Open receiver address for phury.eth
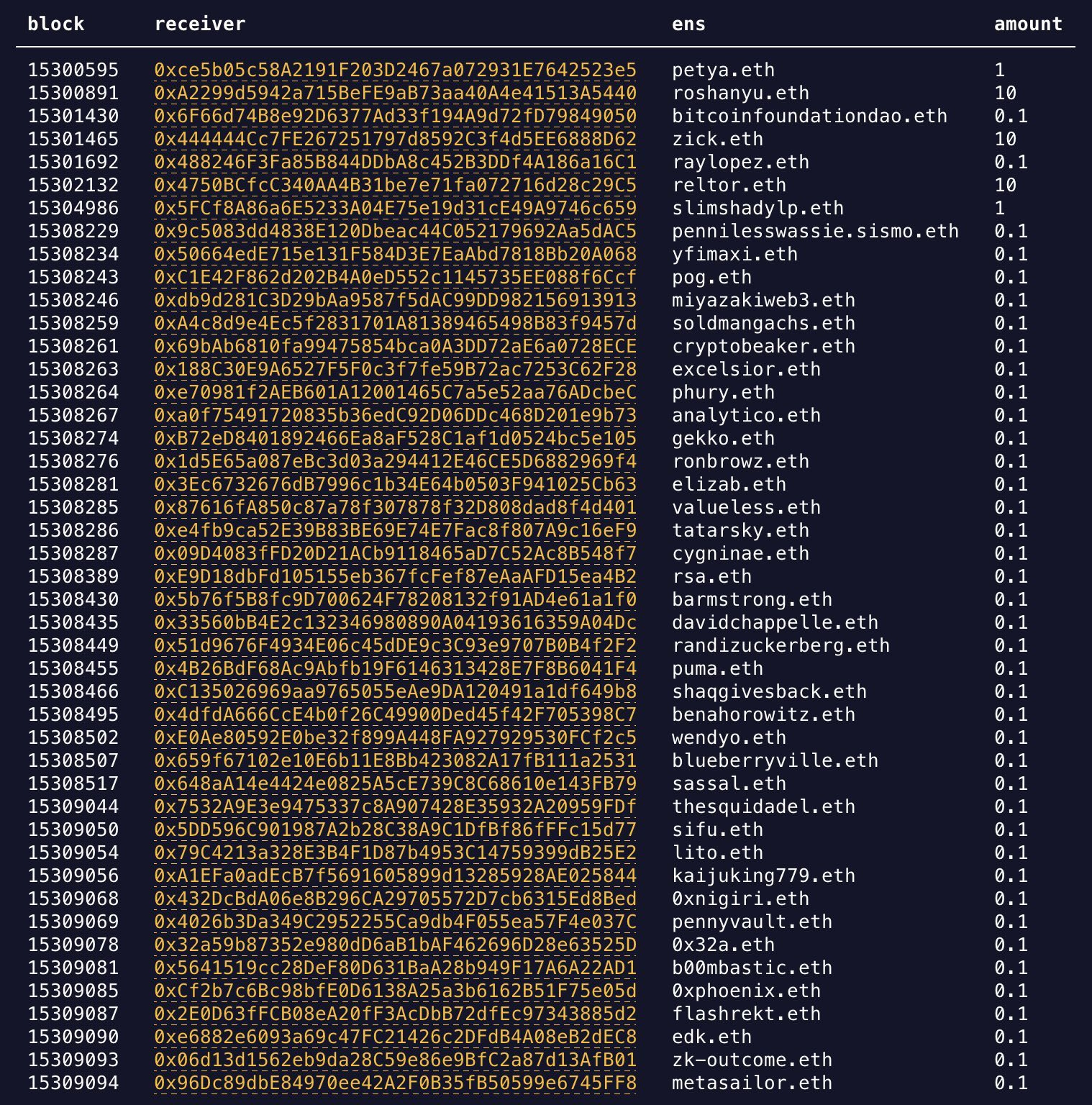The image size is (1092, 1105). (396, 392)
